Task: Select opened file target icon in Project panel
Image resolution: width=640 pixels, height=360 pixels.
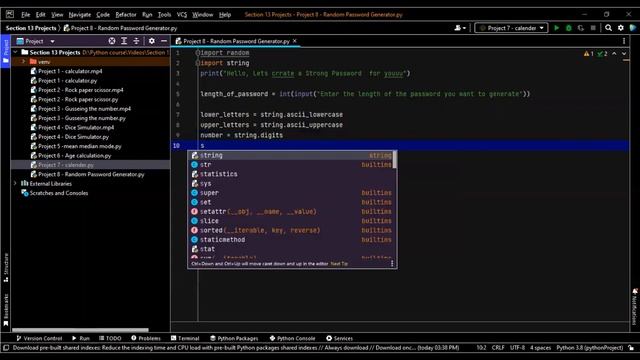Action: click(111, 41)
